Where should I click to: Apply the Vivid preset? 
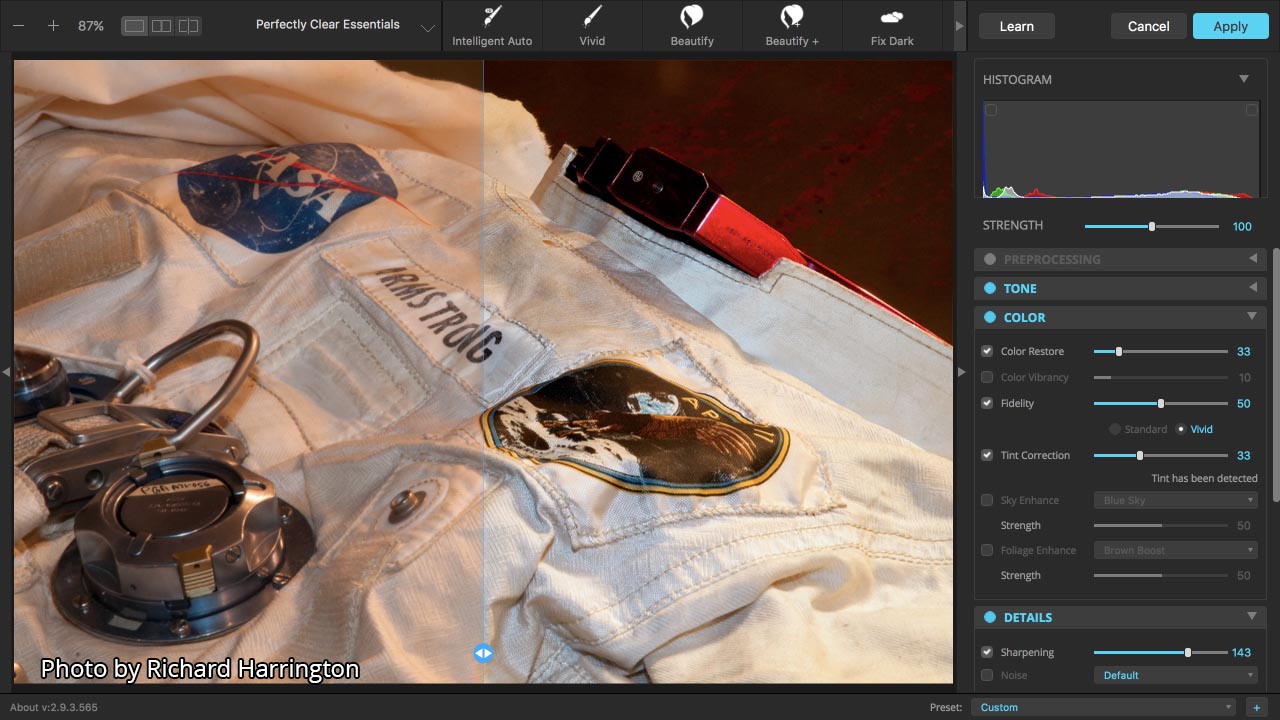592,26
